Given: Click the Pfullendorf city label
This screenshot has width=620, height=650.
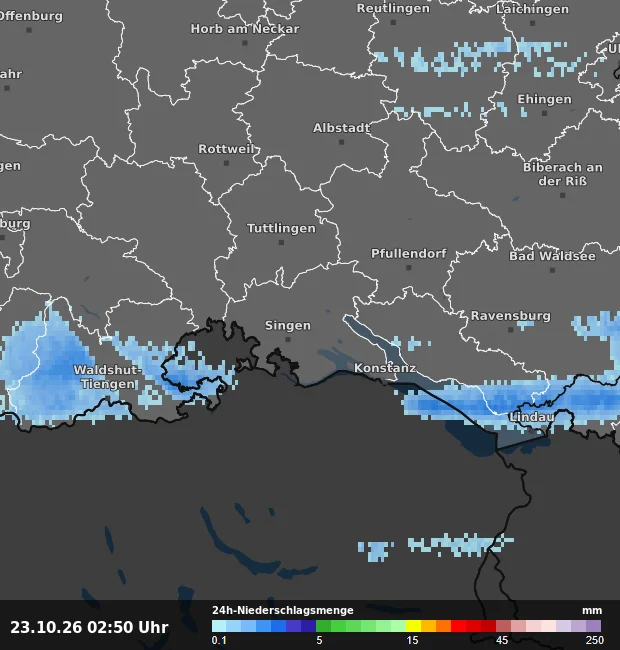Looking at the screenshot, I should pos(409,254).
